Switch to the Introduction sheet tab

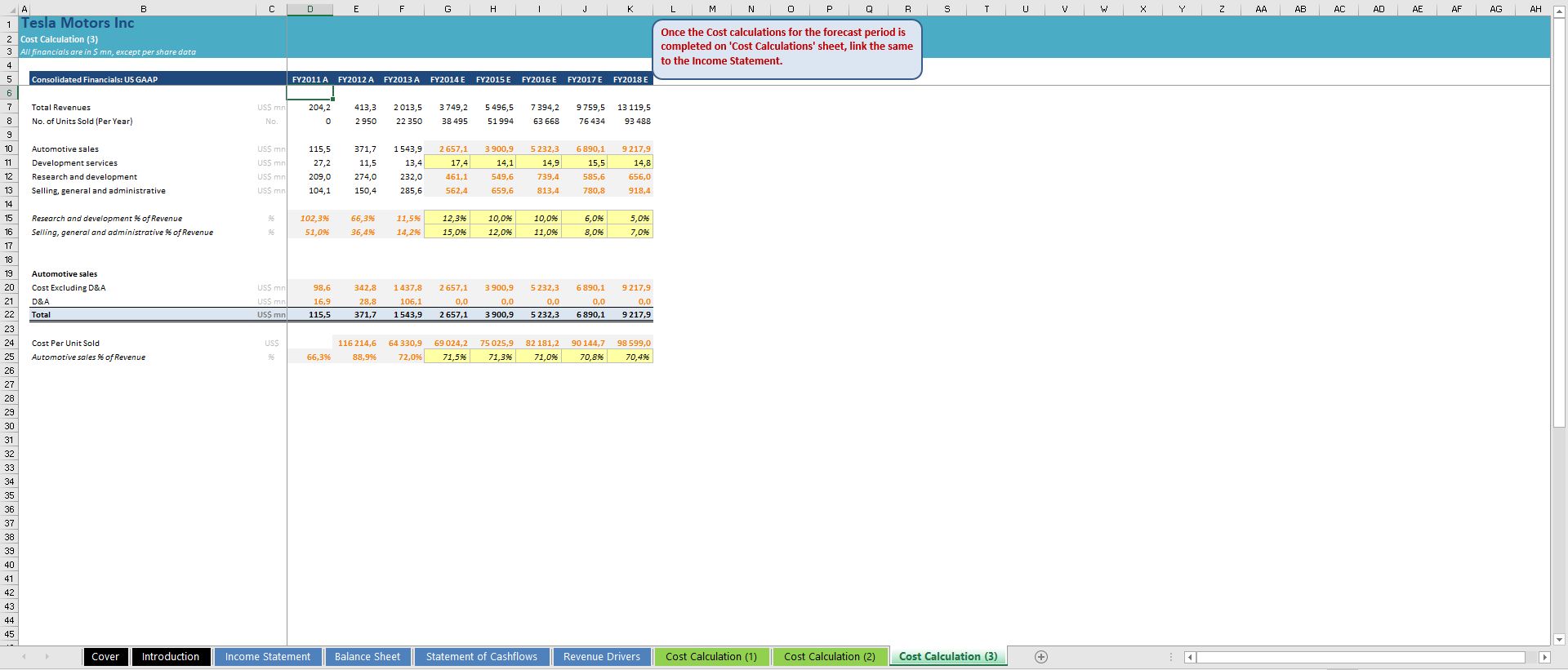coord(171,657)
